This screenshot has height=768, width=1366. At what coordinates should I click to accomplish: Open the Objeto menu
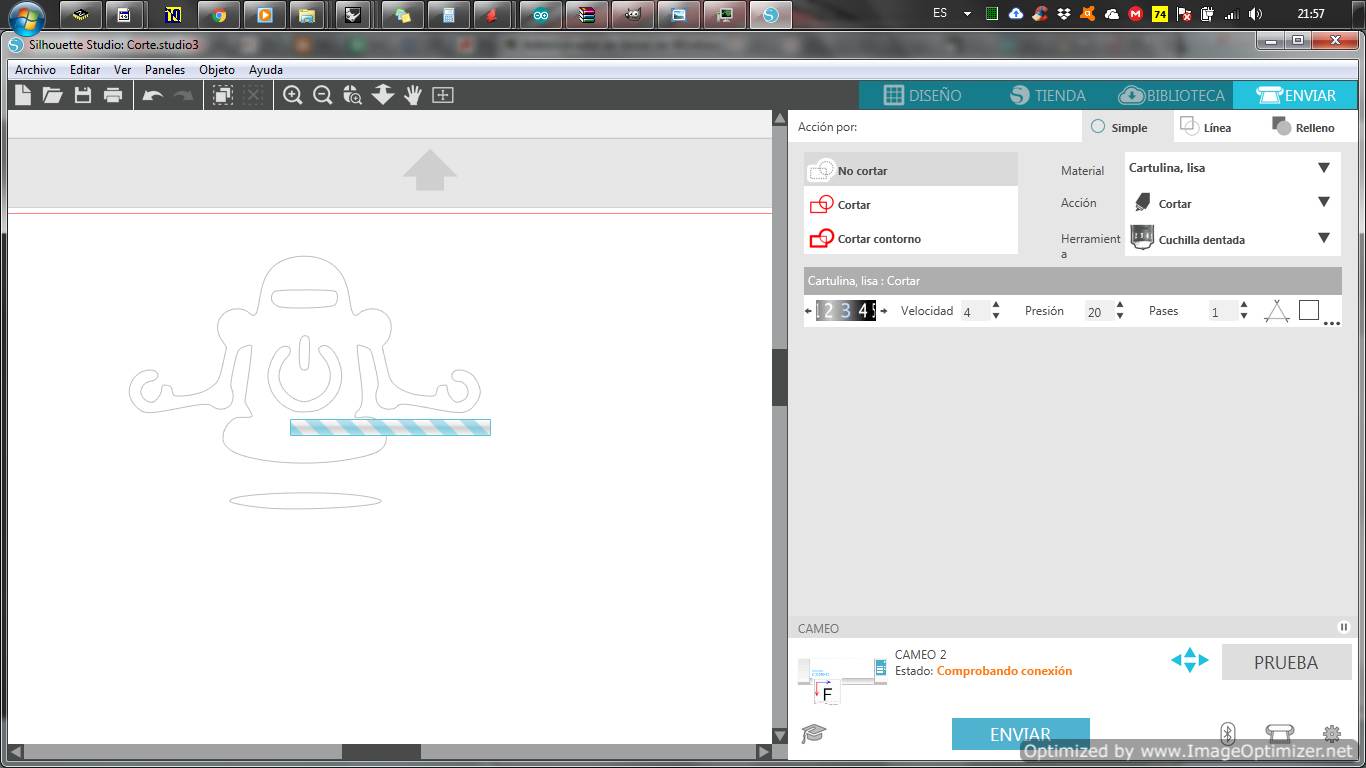point(217,70)
